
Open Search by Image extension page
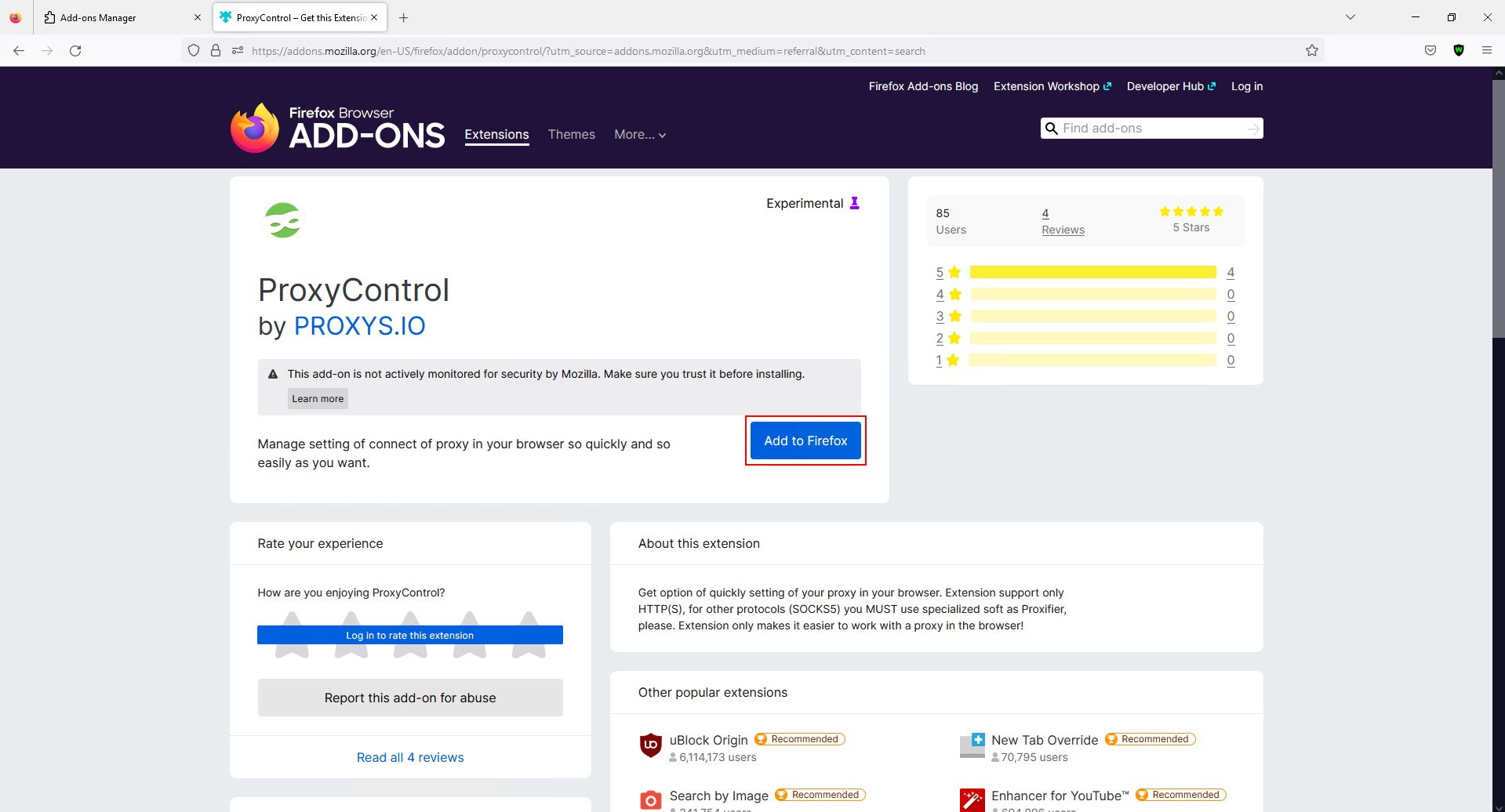[x=718, y=796]
